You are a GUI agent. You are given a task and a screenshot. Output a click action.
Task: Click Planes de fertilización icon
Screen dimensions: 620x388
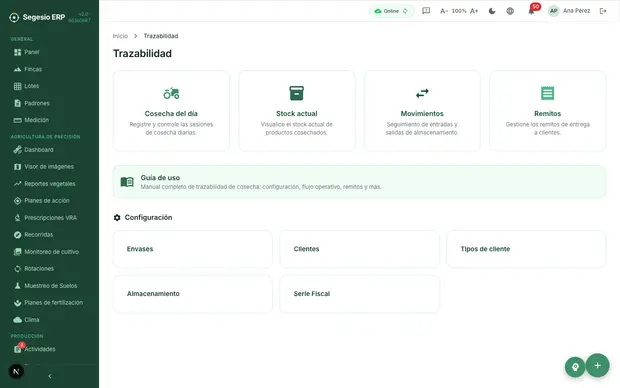[x=17, y=303]
